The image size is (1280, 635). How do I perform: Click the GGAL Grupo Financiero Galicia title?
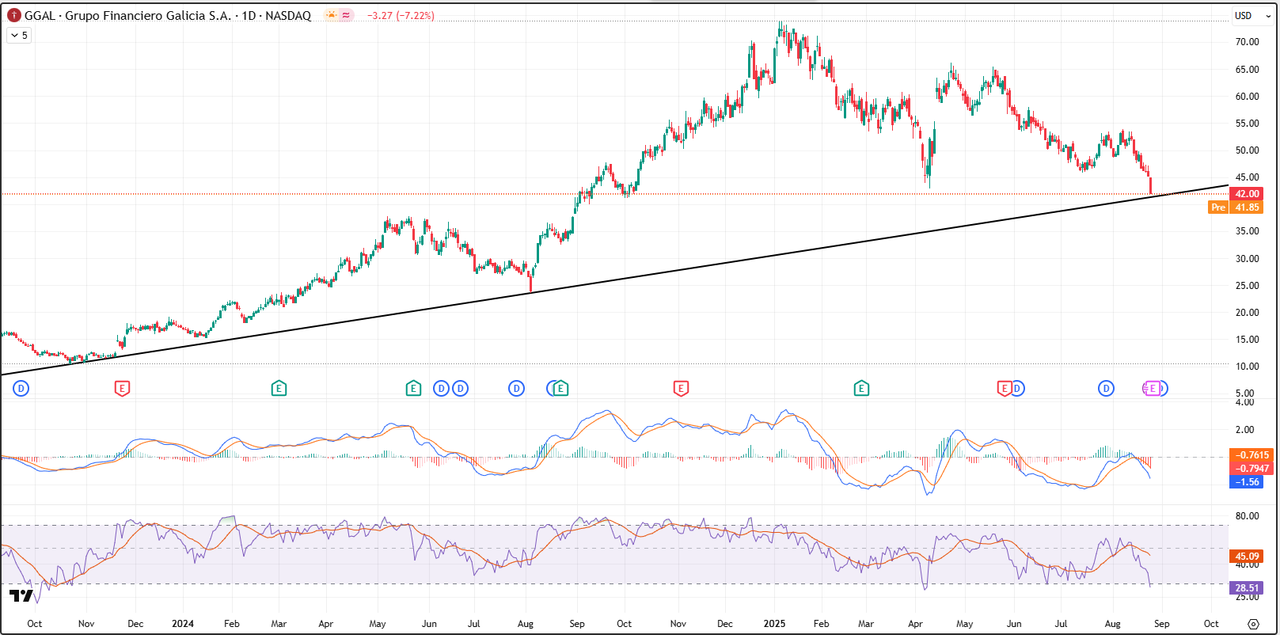[x=168, y=16]
